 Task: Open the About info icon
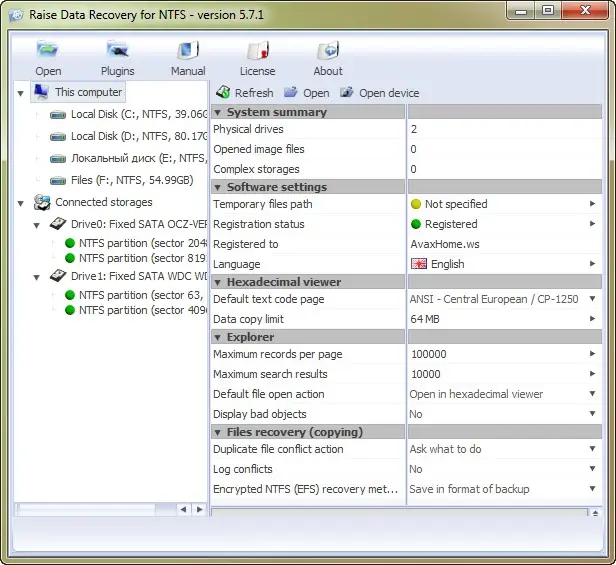328,50
